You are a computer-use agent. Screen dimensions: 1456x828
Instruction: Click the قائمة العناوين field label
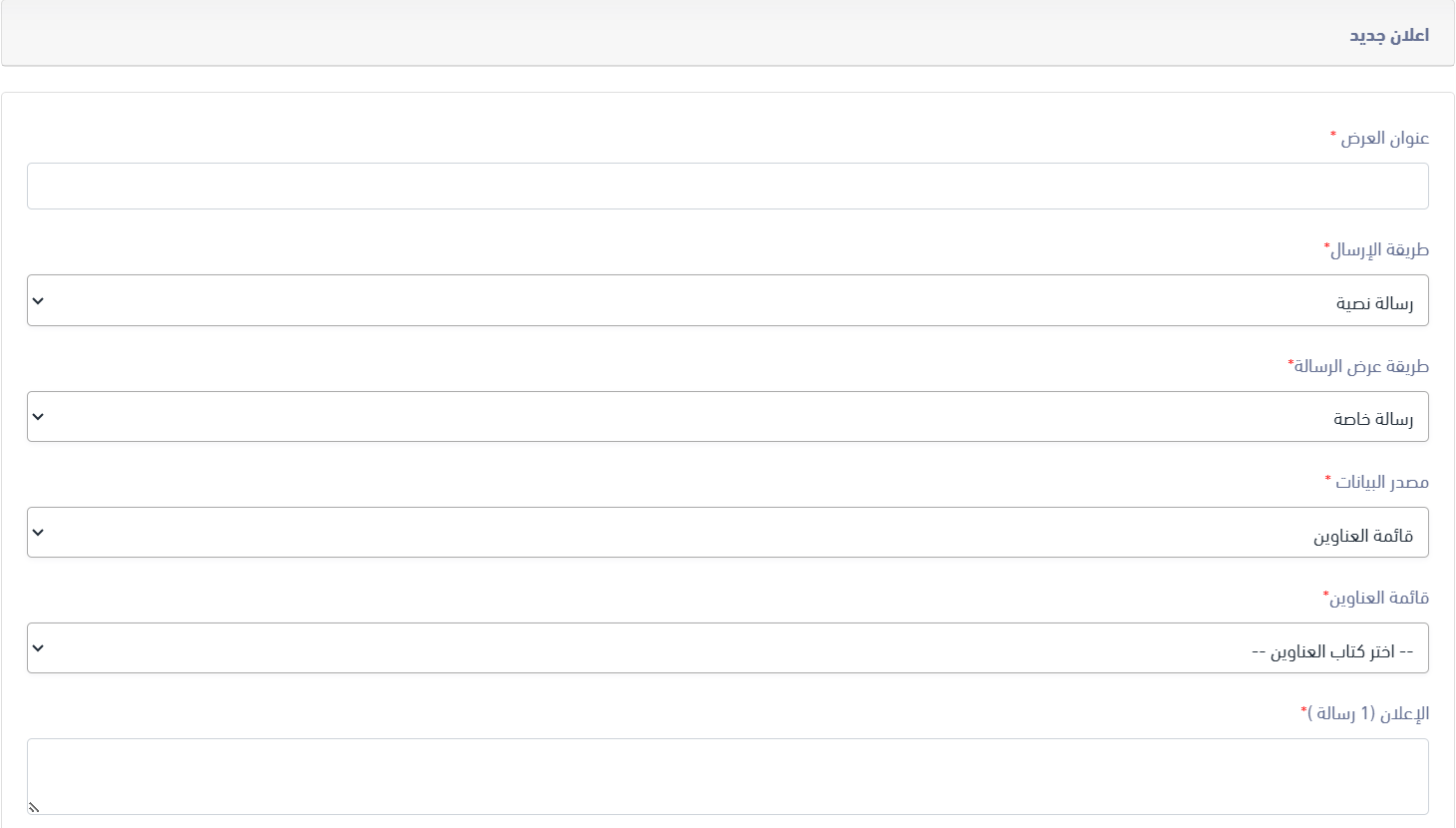pos(1378,598)
